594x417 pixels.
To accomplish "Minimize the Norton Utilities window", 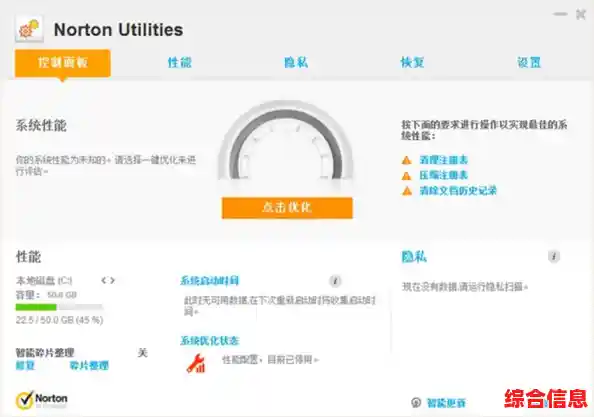I will [560, 14].
